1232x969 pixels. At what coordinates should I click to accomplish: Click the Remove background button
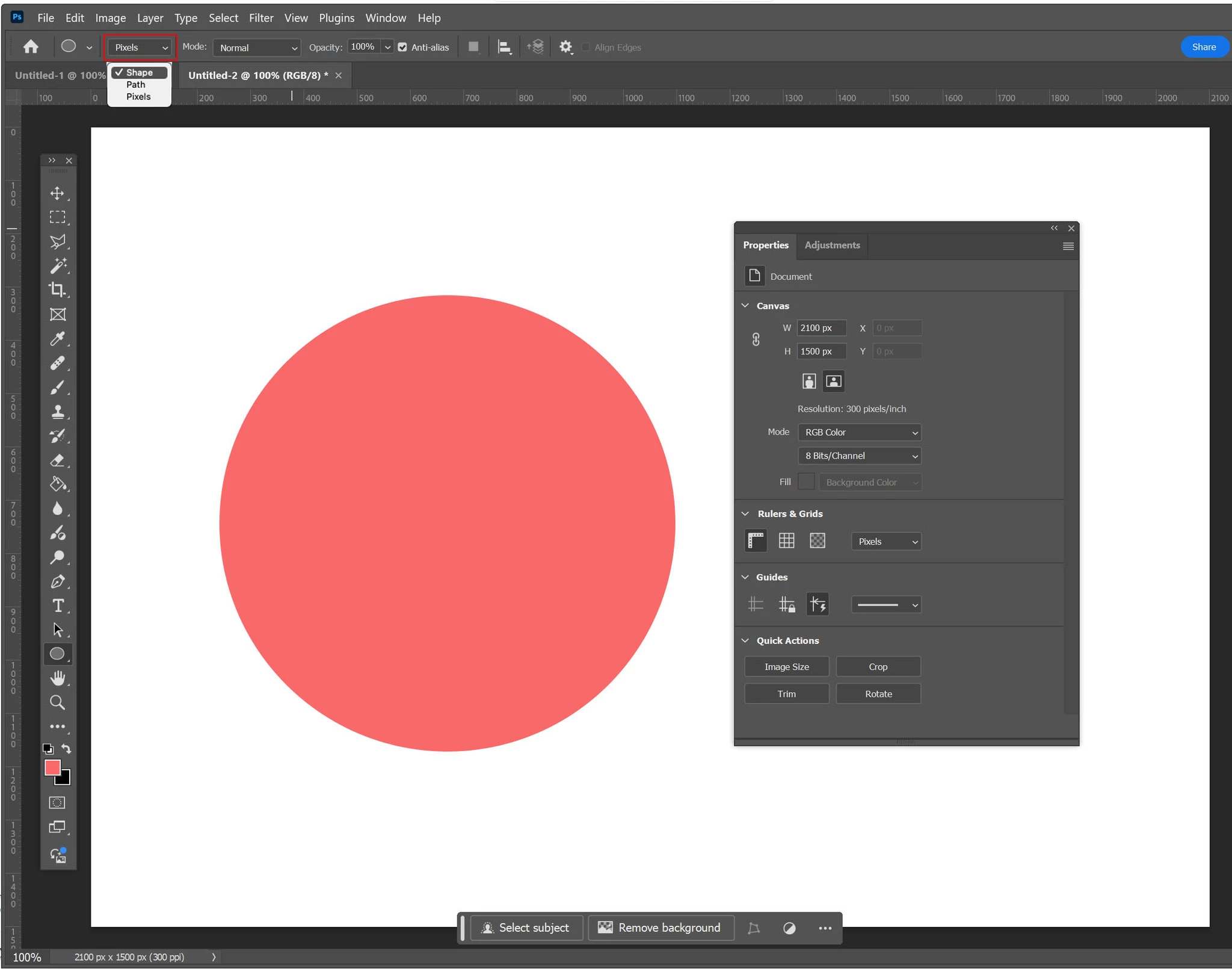click(660, 927)
